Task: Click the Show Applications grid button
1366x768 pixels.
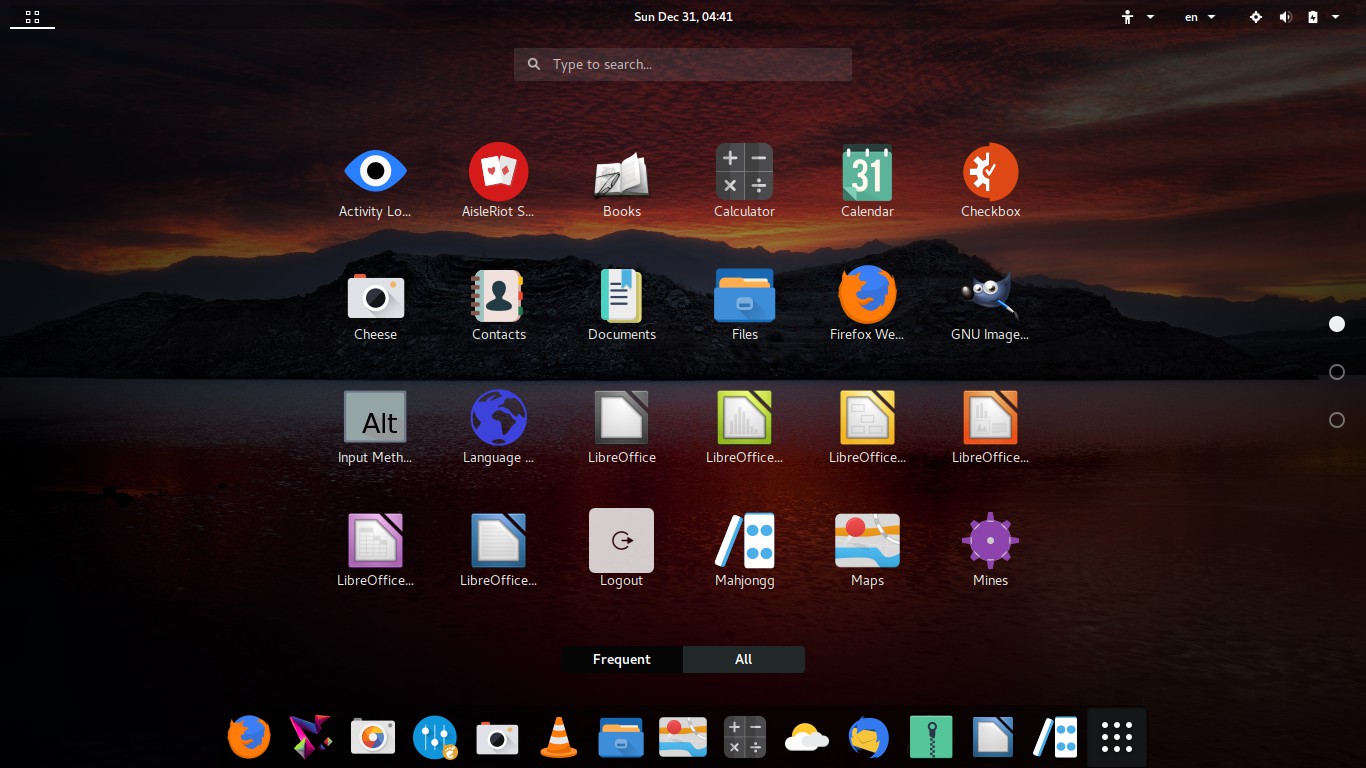Action: click(x=1116, y=738)
